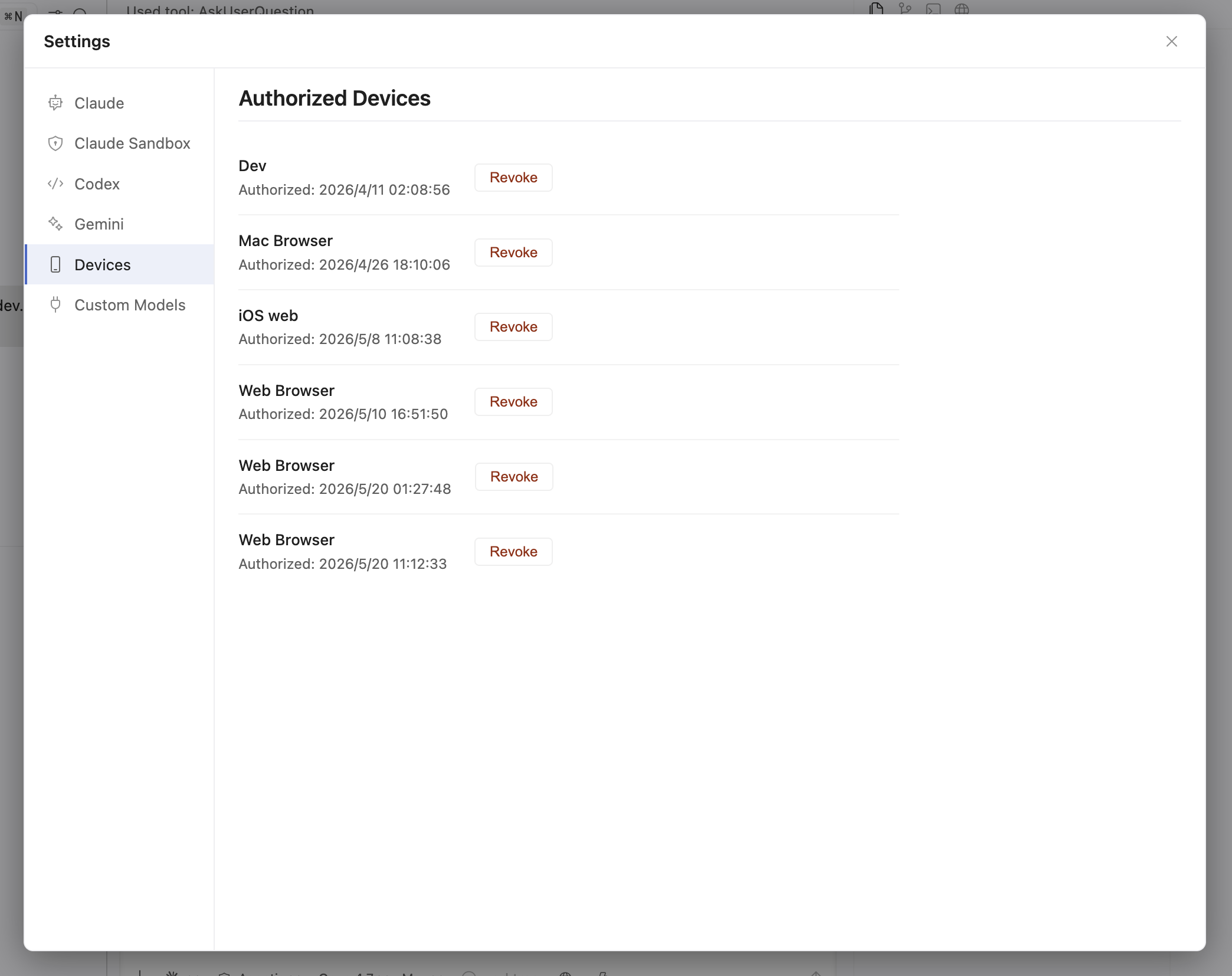The width and height of the screenshot is (1232, 976).
Task: Close the Settings dialog
Action: 1172,41
